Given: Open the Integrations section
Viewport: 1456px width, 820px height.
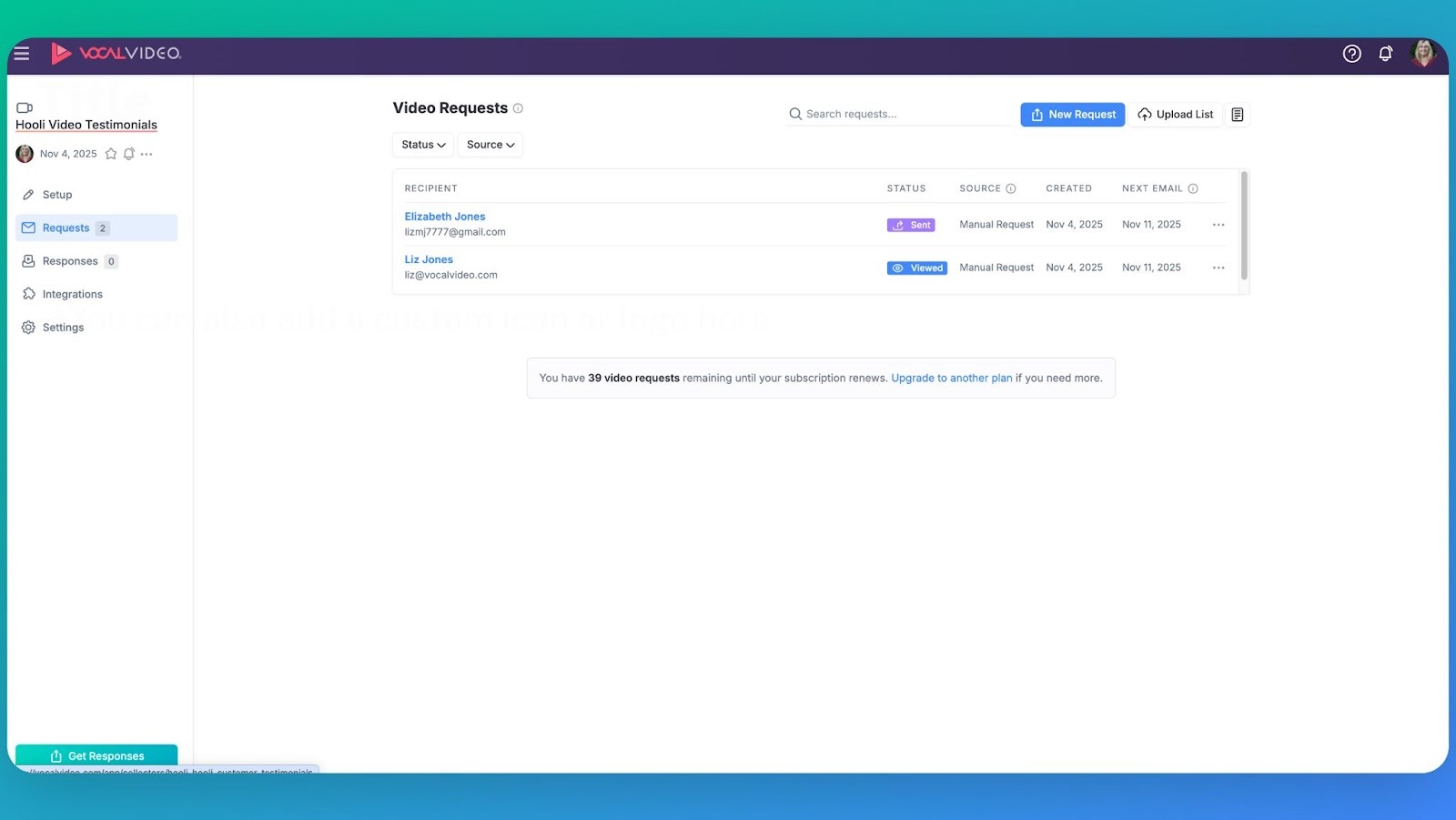Looking at the screenshot, I should pos(96,294).
